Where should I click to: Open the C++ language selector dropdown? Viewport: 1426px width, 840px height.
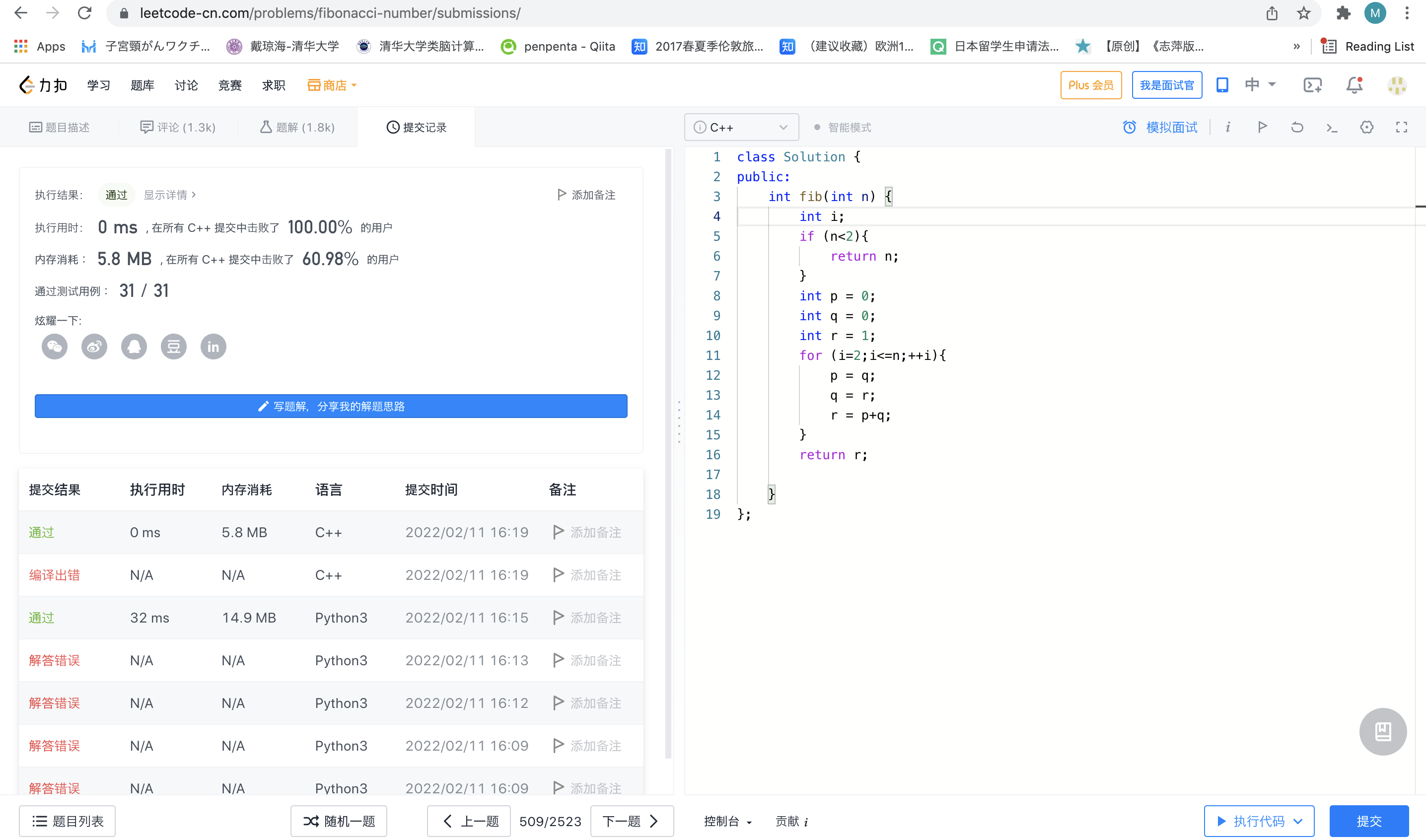point(741,128)
